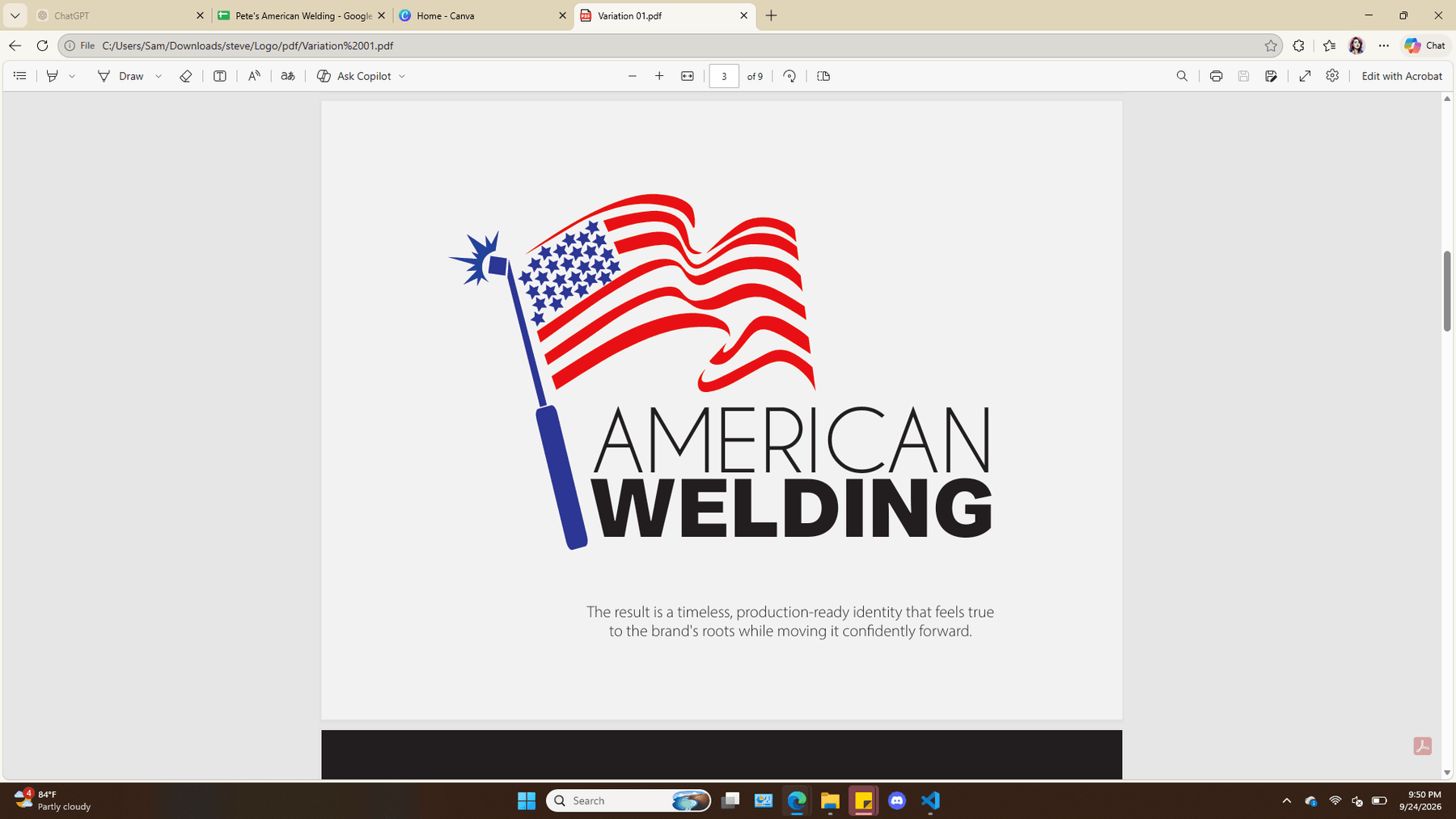This screenshot has height=819, width=1456.
Task: Open PDF viewer settings gear
Action: coord(1332,76)
